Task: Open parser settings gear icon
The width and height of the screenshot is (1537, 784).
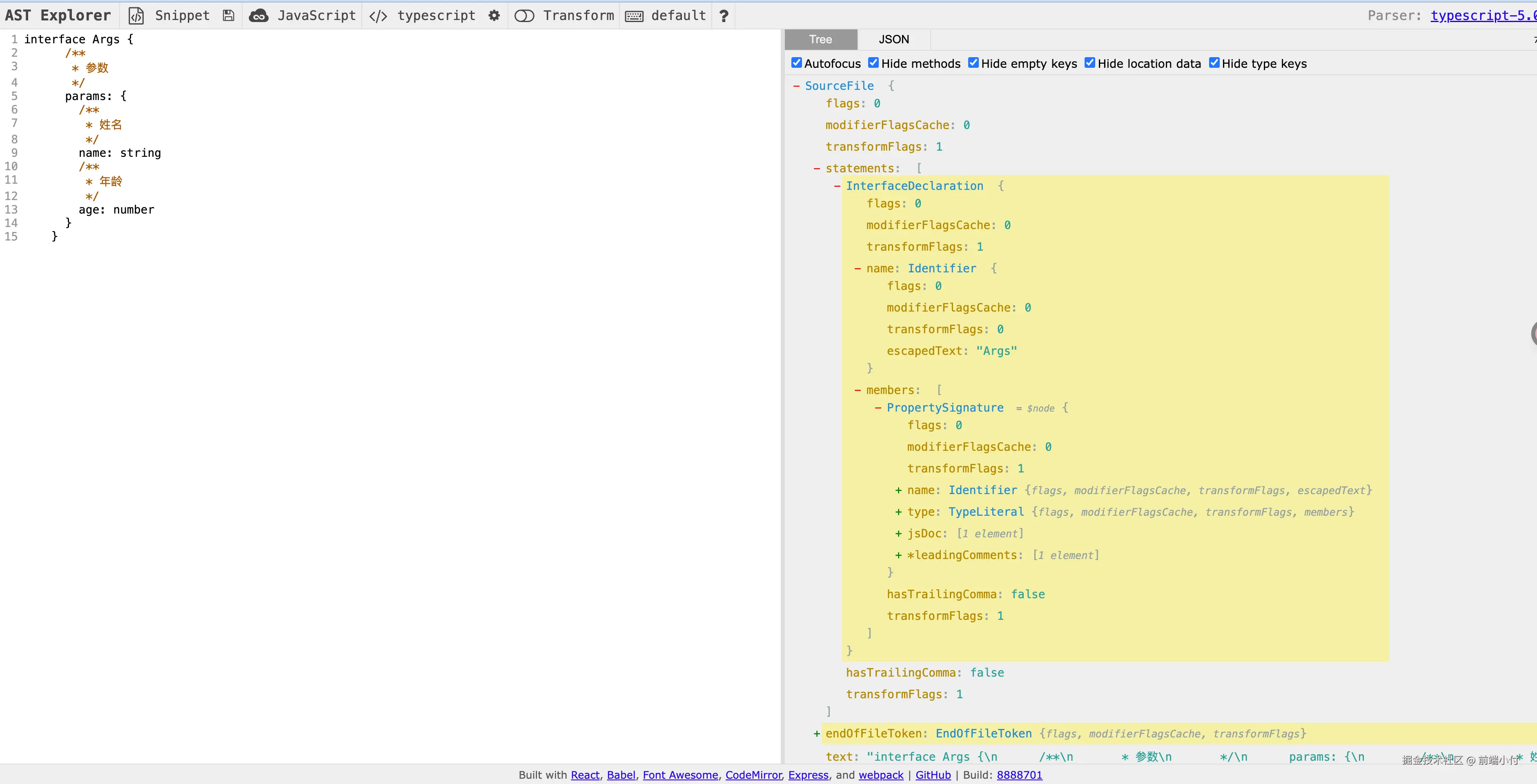Action: pyautogui.click(x=494, y=16)
